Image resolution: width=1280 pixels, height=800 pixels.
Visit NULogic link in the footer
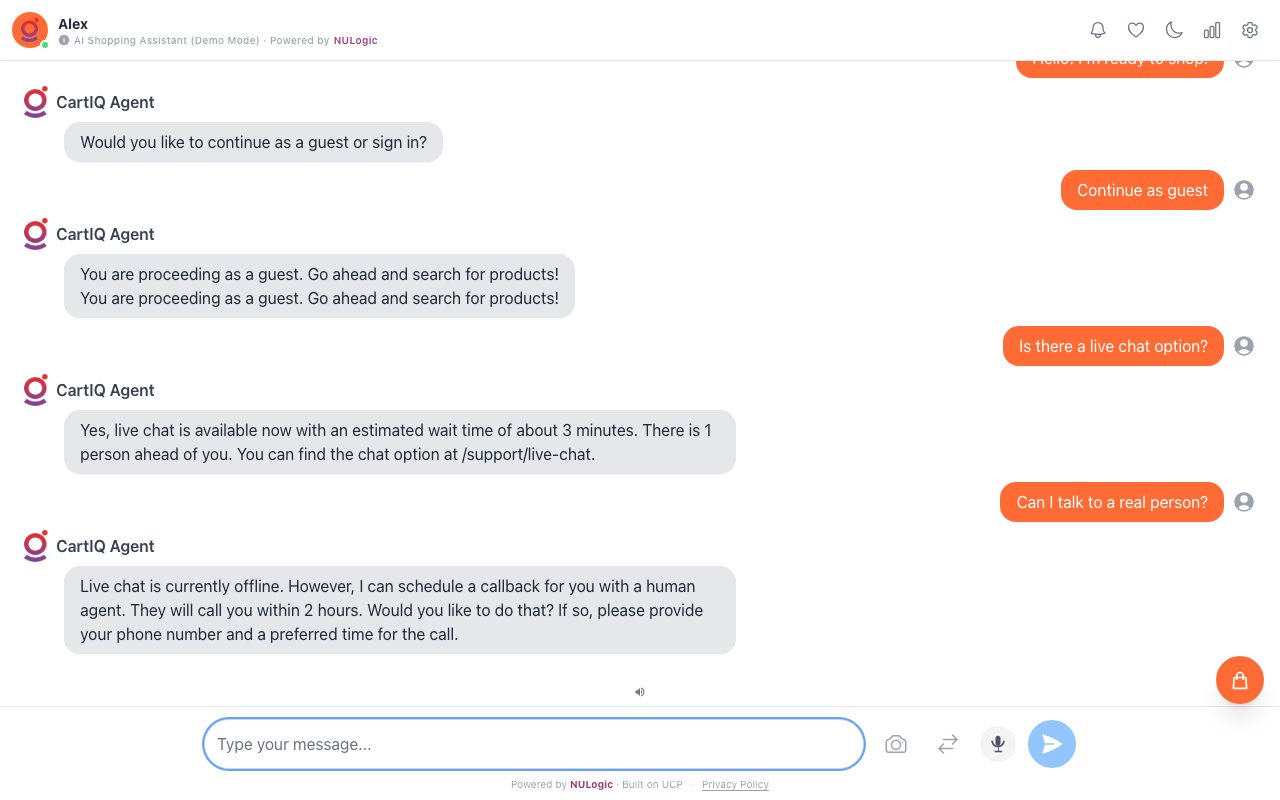[591, 784]
